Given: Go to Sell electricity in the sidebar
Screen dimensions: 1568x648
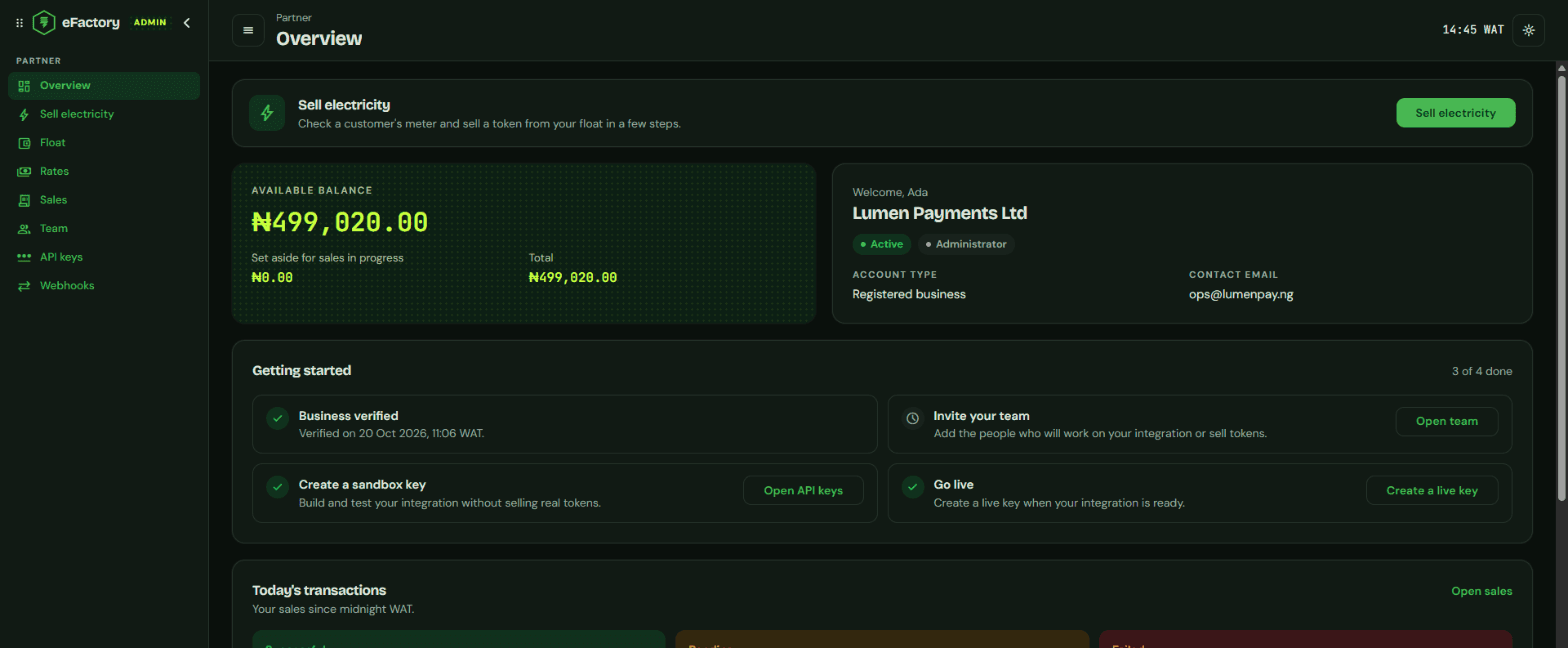Looking at the screenshot, I should click(104, 114).
